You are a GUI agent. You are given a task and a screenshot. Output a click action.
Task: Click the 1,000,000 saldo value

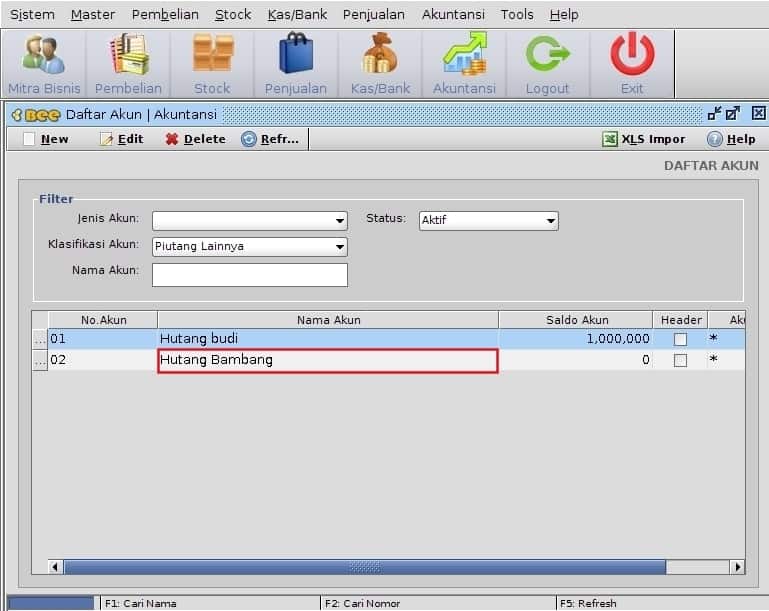tap(618, 338)
